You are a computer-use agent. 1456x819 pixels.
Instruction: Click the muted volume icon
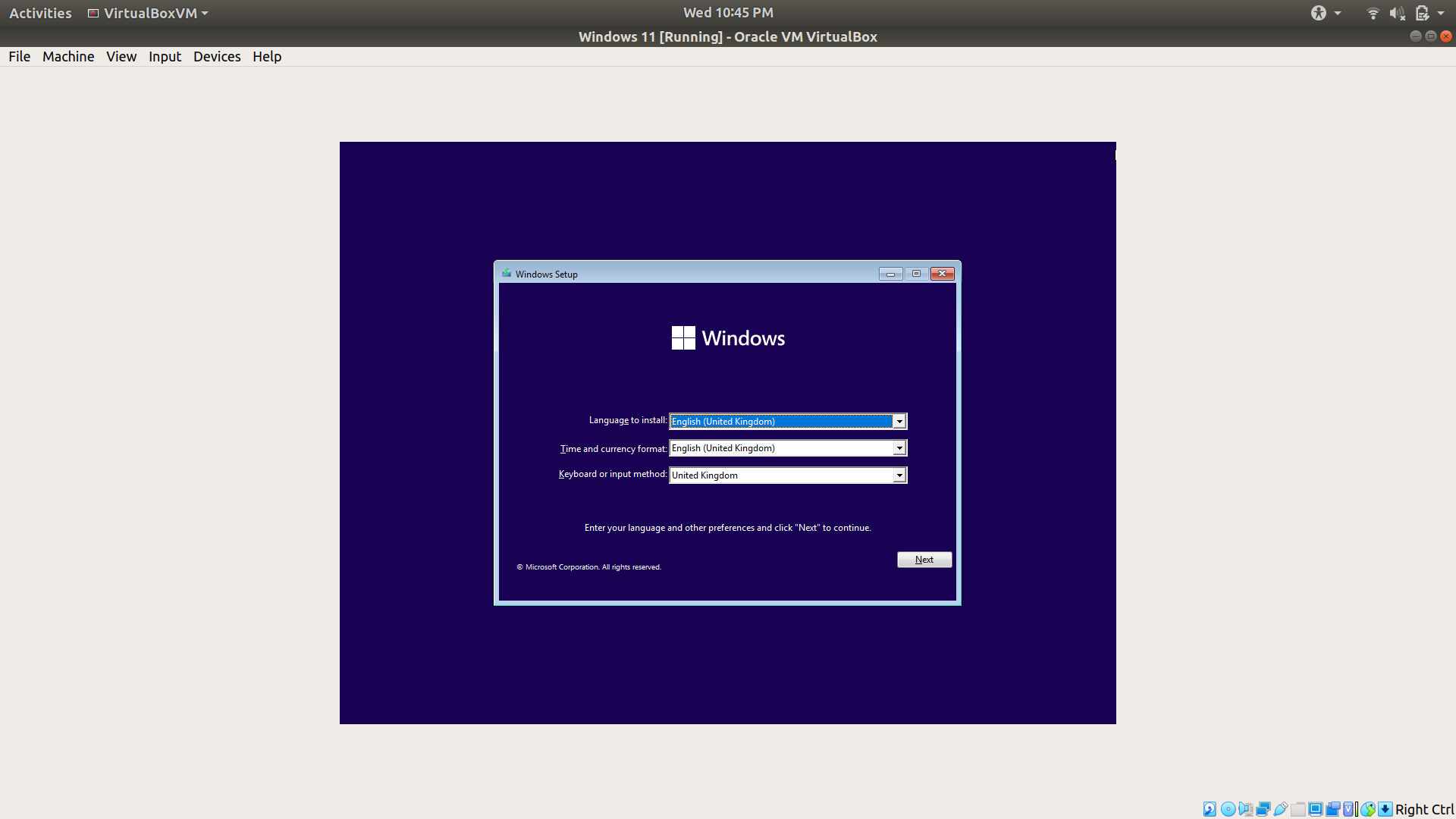(x=1397, y=13)
